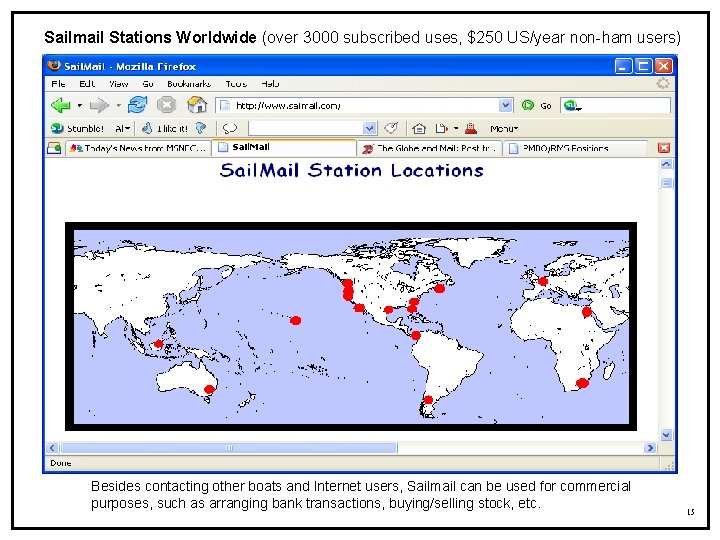The width and height of the screenshot is (720, 540).
Task: Open the search engine selector icon
Action: click(x=571, y=106)
